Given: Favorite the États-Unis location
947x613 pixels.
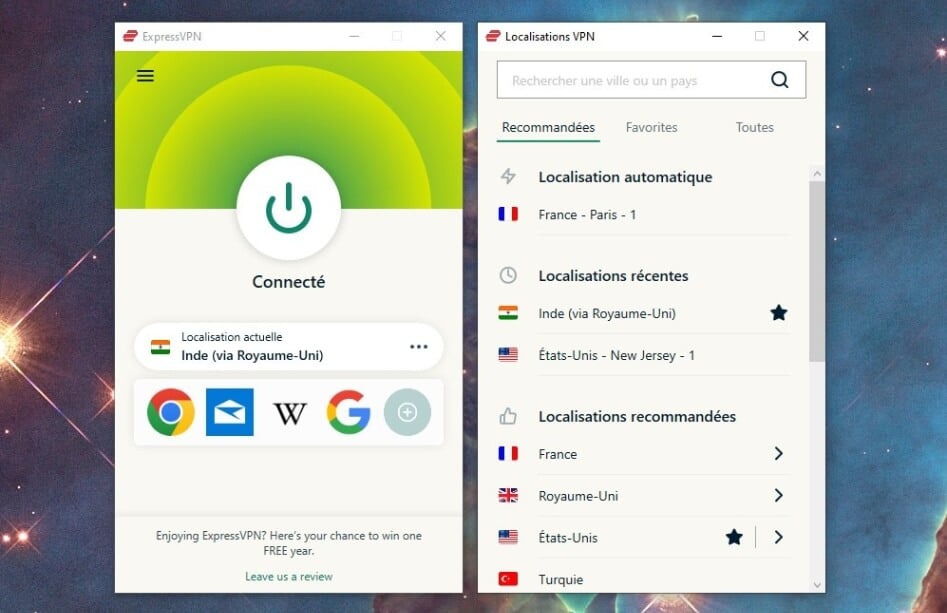Looking at the screenshot, I should pos(734,537).
